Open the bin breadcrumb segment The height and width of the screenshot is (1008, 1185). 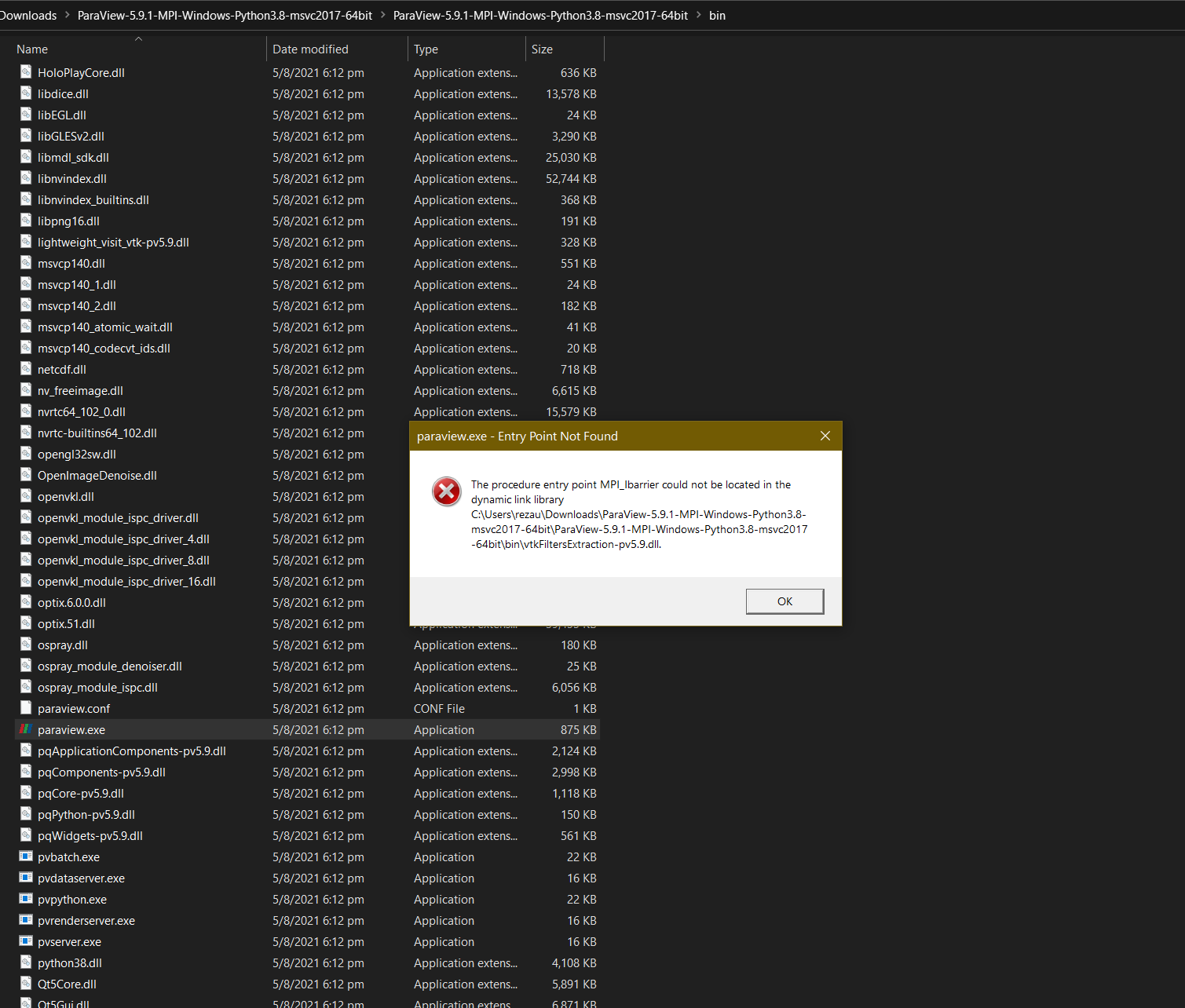pos(717,15)
